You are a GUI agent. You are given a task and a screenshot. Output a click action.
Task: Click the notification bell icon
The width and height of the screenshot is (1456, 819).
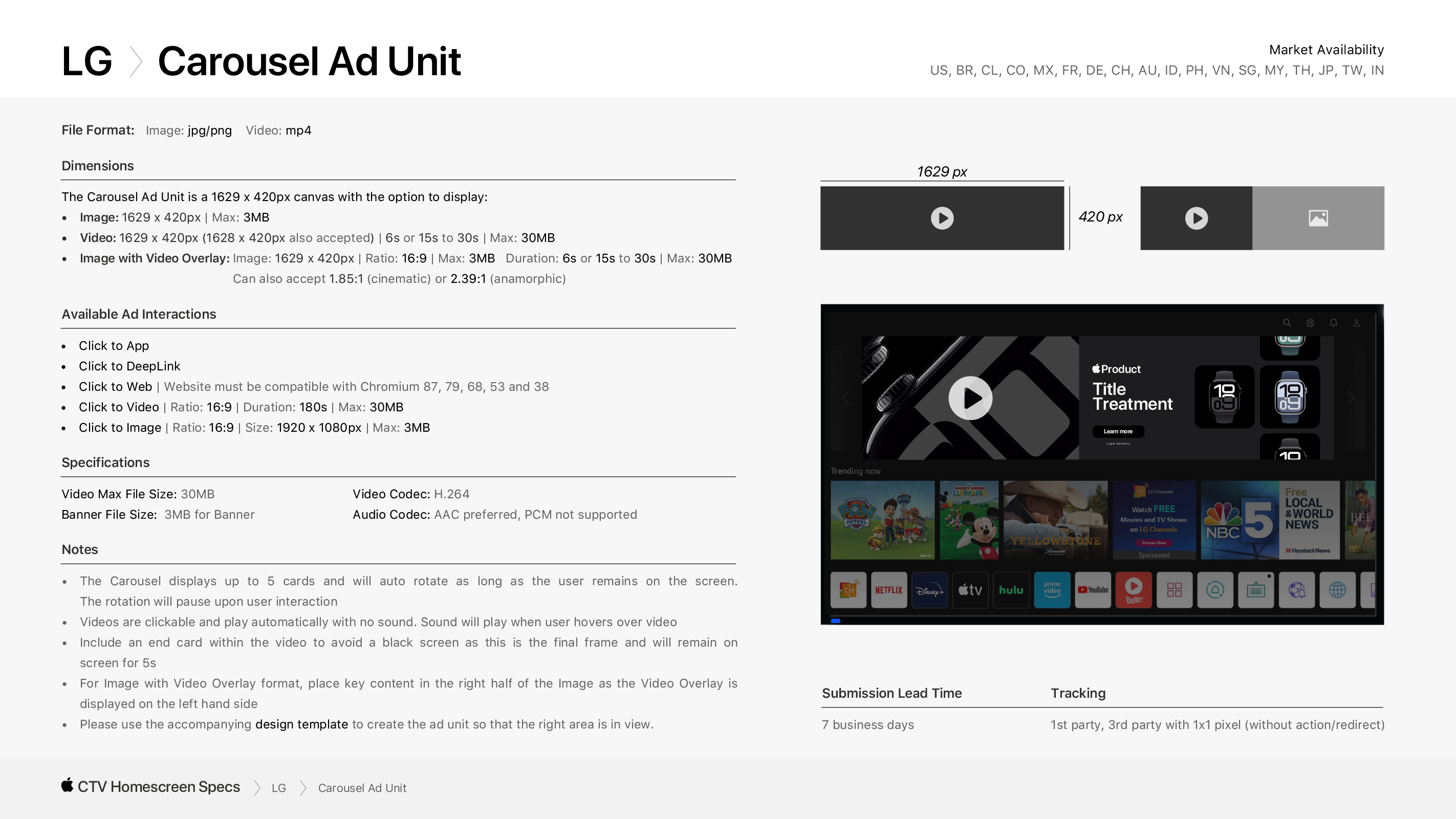[1333, 322]
